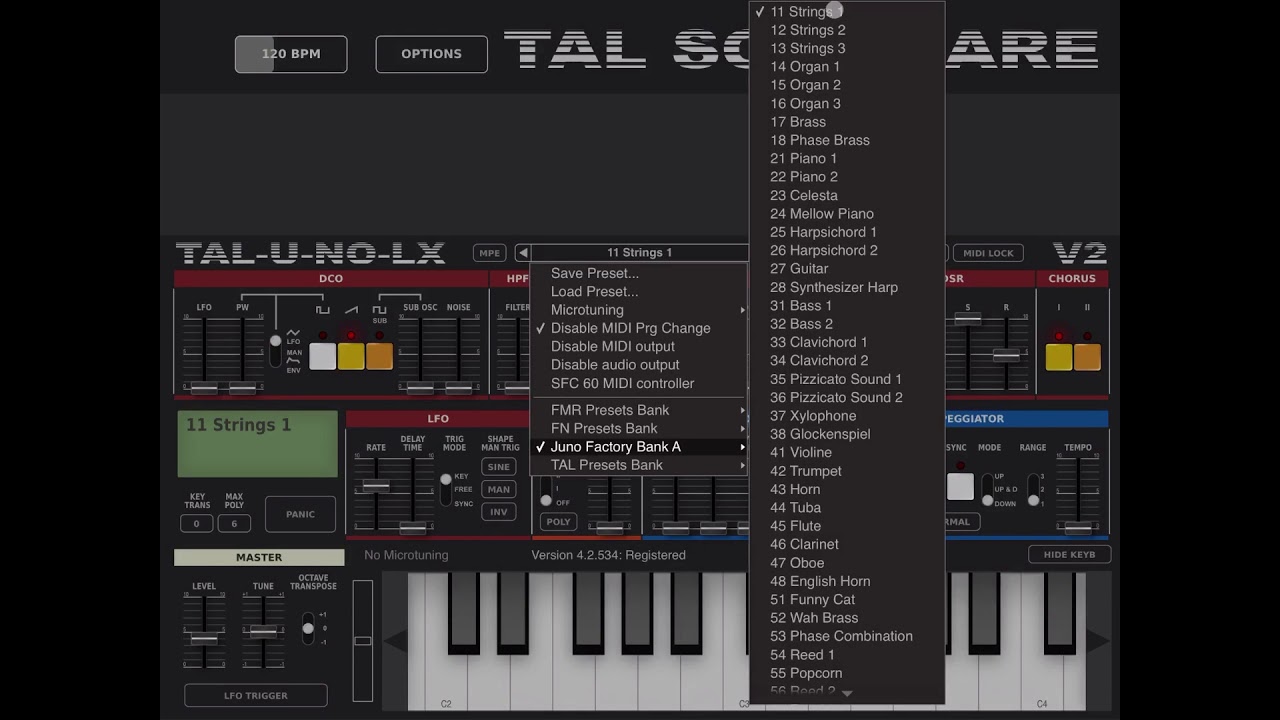Flip the LFO trig mode KEY/FREE/SYNC switch
Screen dimensions: 1280x720
[446, 490]
